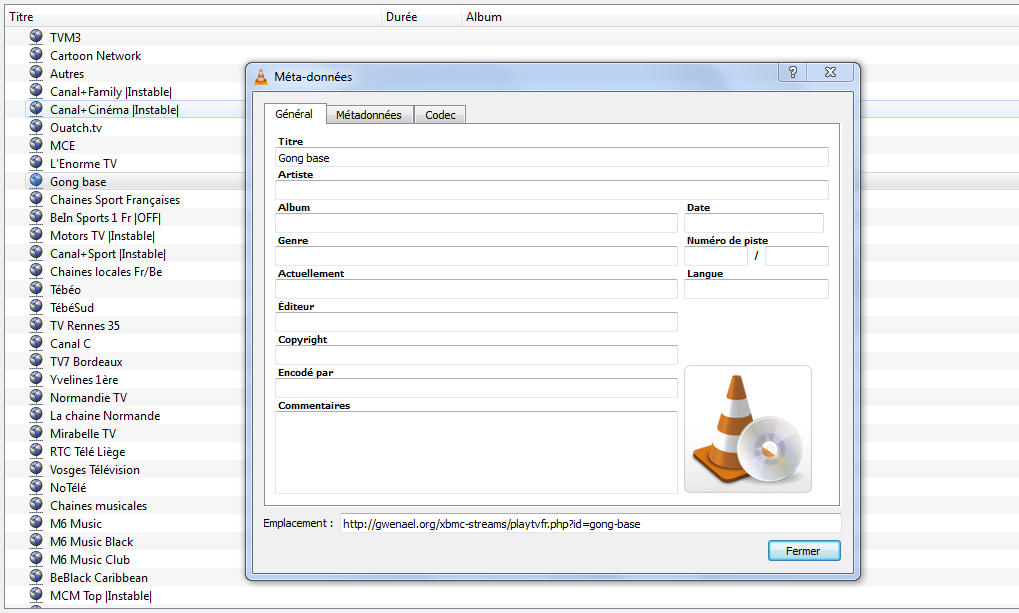Select the M6 Music Black playlist entry
The height and width of the screenshot is (613, 1019).
coord(92,541)
